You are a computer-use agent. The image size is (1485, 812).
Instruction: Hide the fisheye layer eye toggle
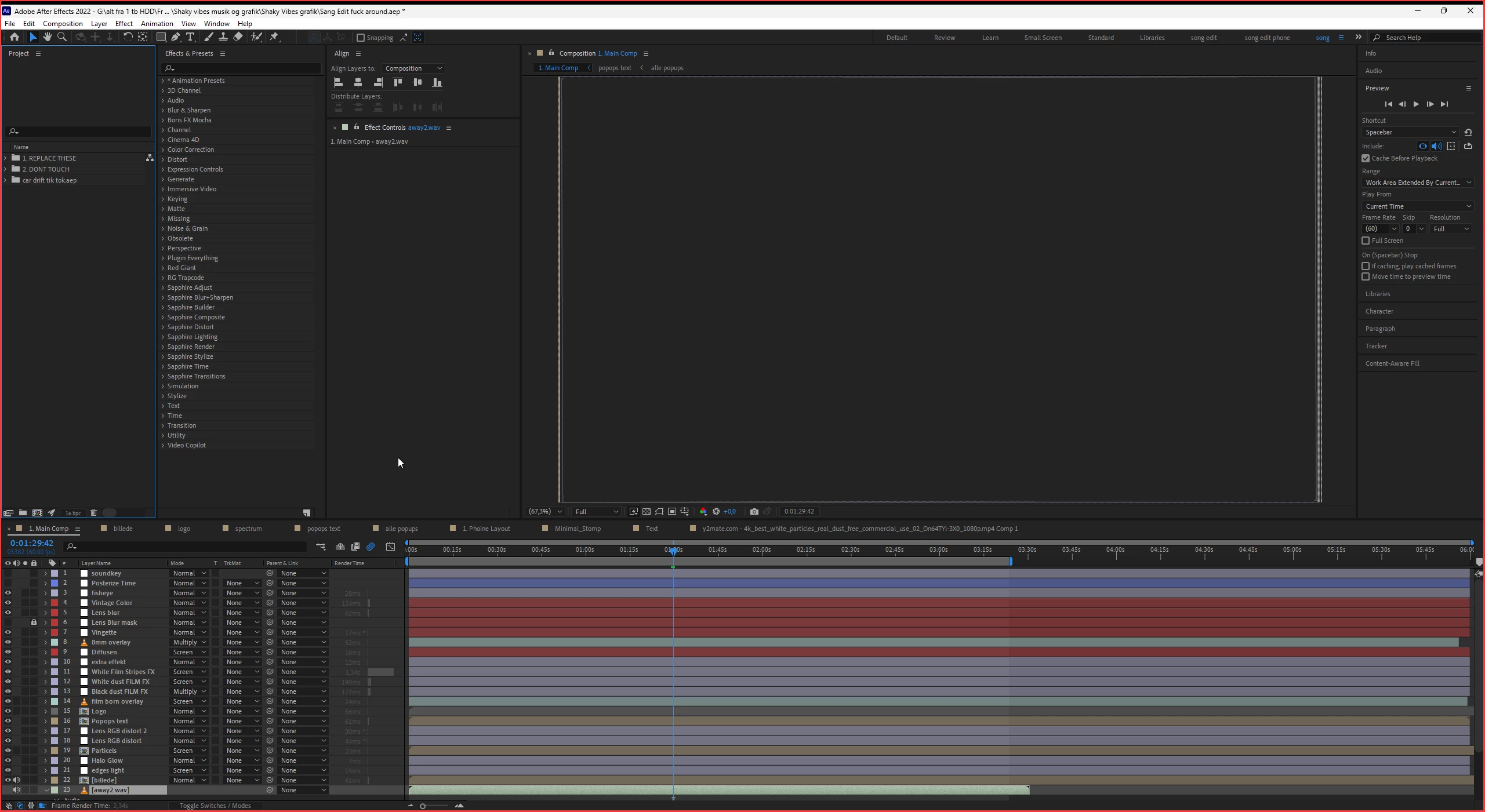(8, 593)
